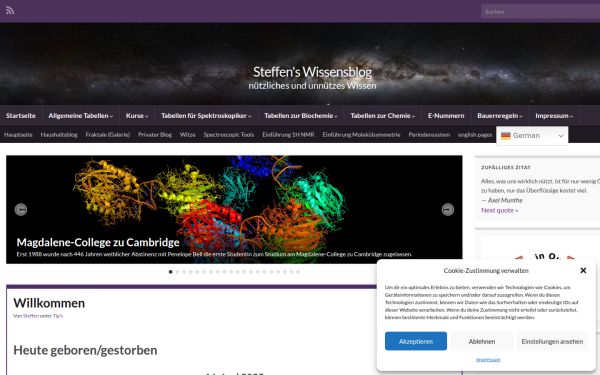Open Spectroscopic Tools link
The width and height of the screenshot is (600, 375).
(x=229, y=135)
